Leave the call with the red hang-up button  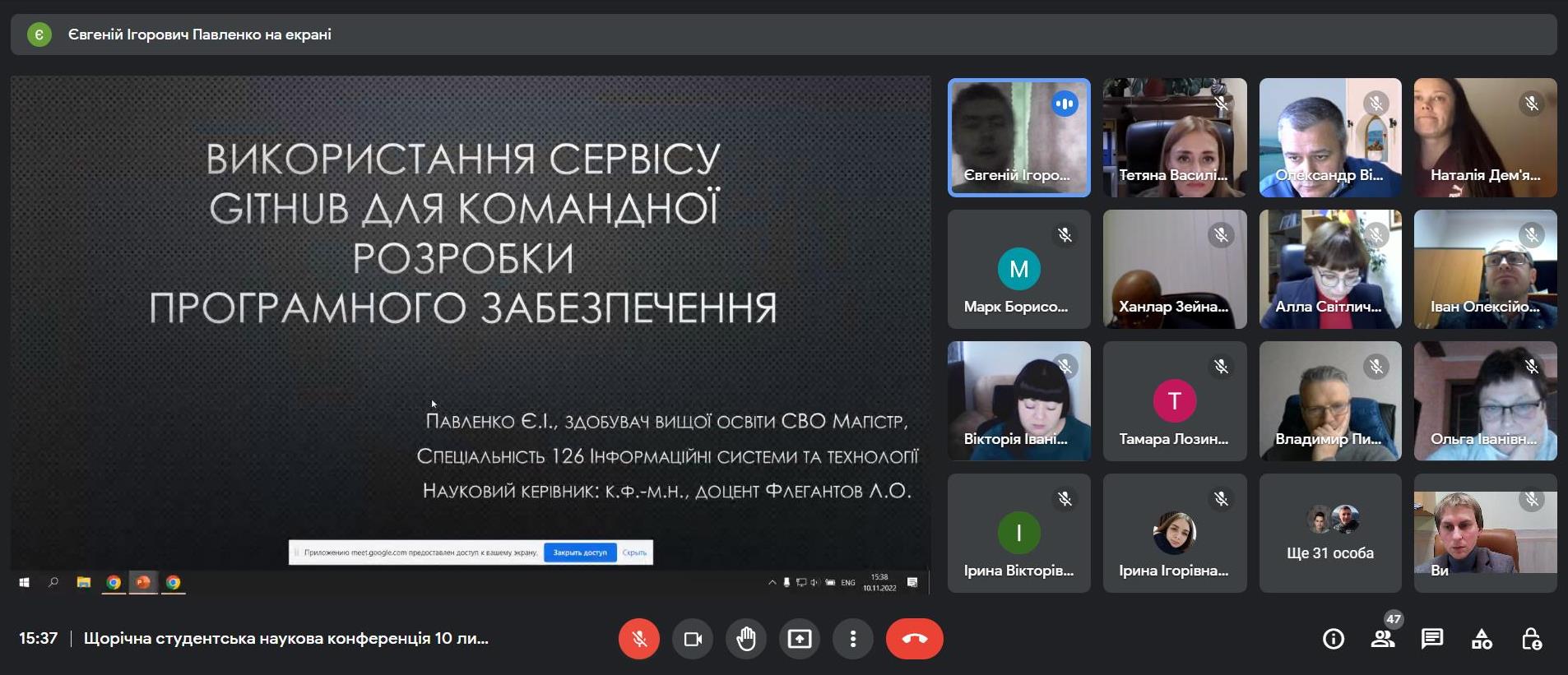coord(915,639)
